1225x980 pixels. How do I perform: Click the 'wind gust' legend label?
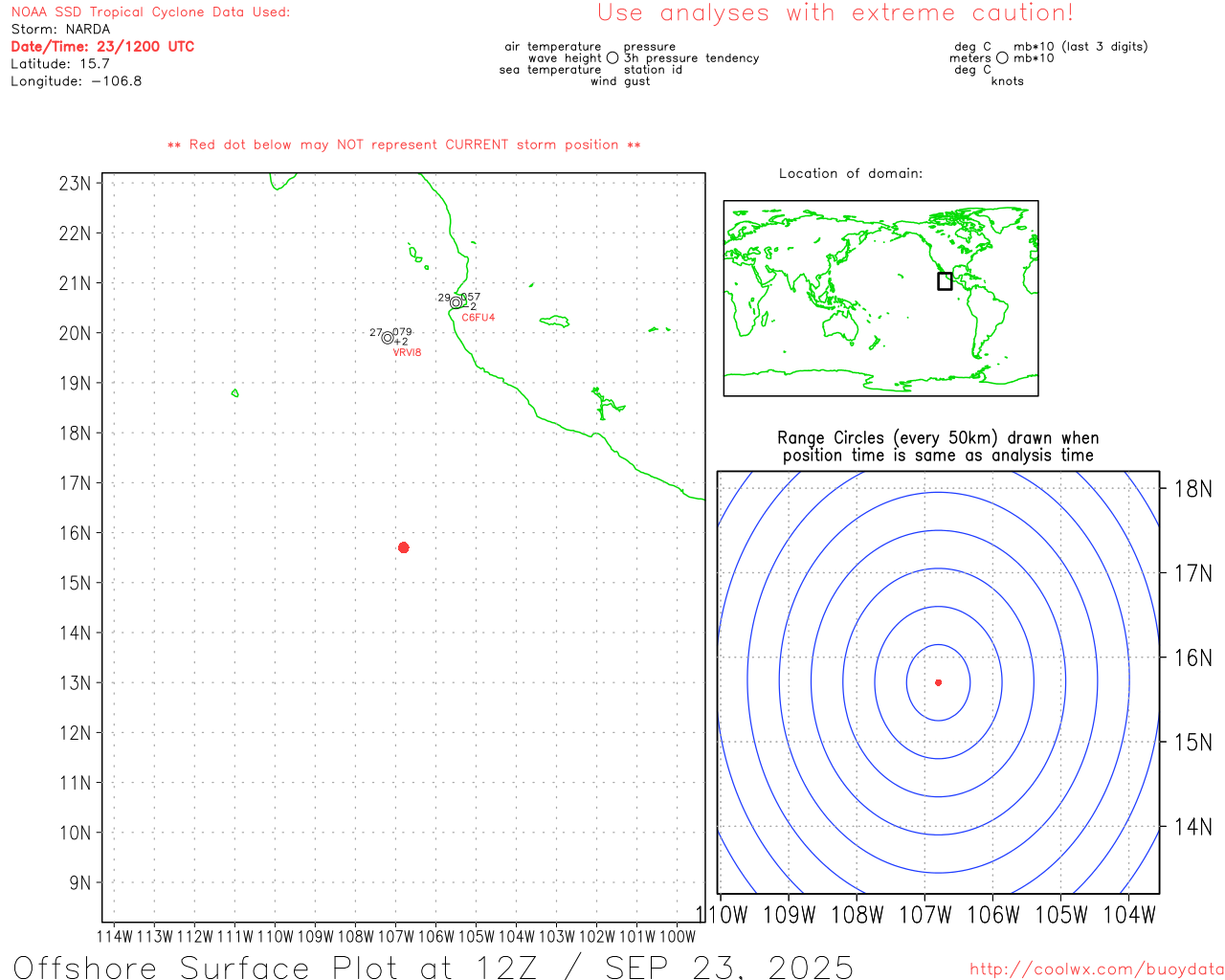click(x=620, y=81)
